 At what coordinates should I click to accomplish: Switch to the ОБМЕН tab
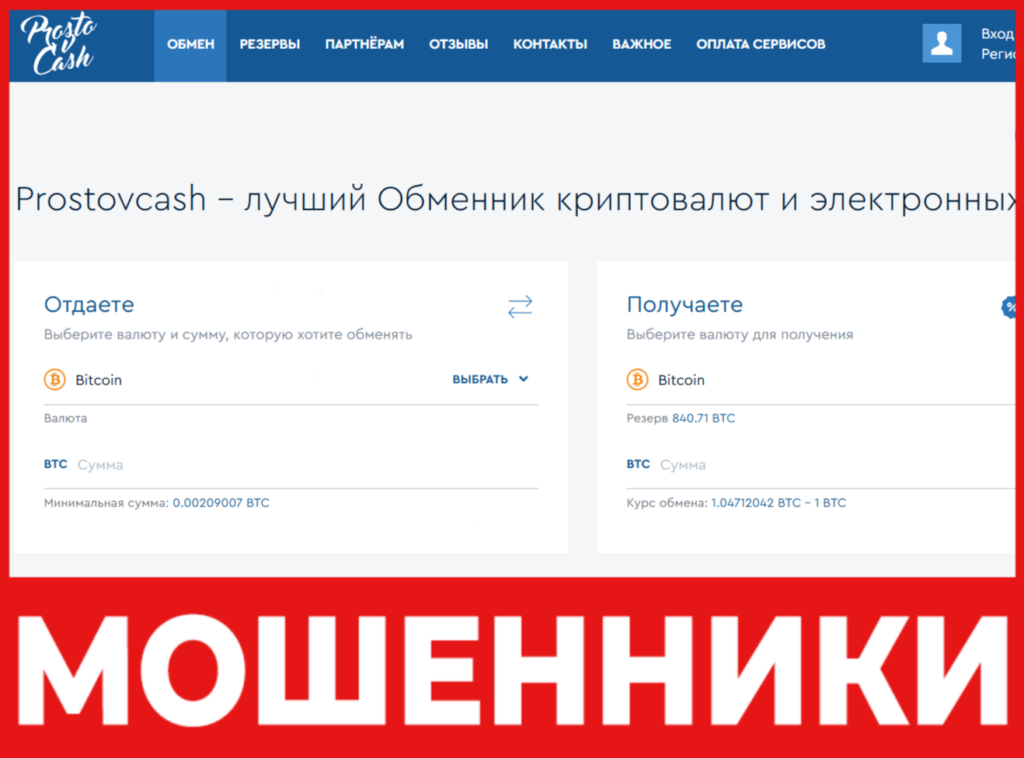click(189, 44)
